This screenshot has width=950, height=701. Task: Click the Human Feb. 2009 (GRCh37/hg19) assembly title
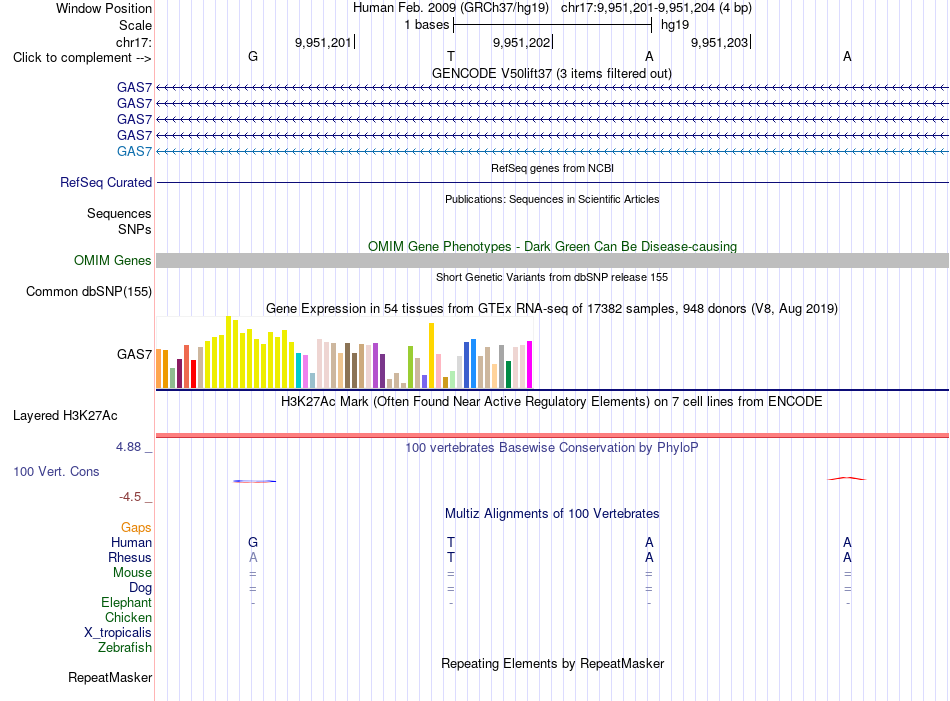pos(451,8)
